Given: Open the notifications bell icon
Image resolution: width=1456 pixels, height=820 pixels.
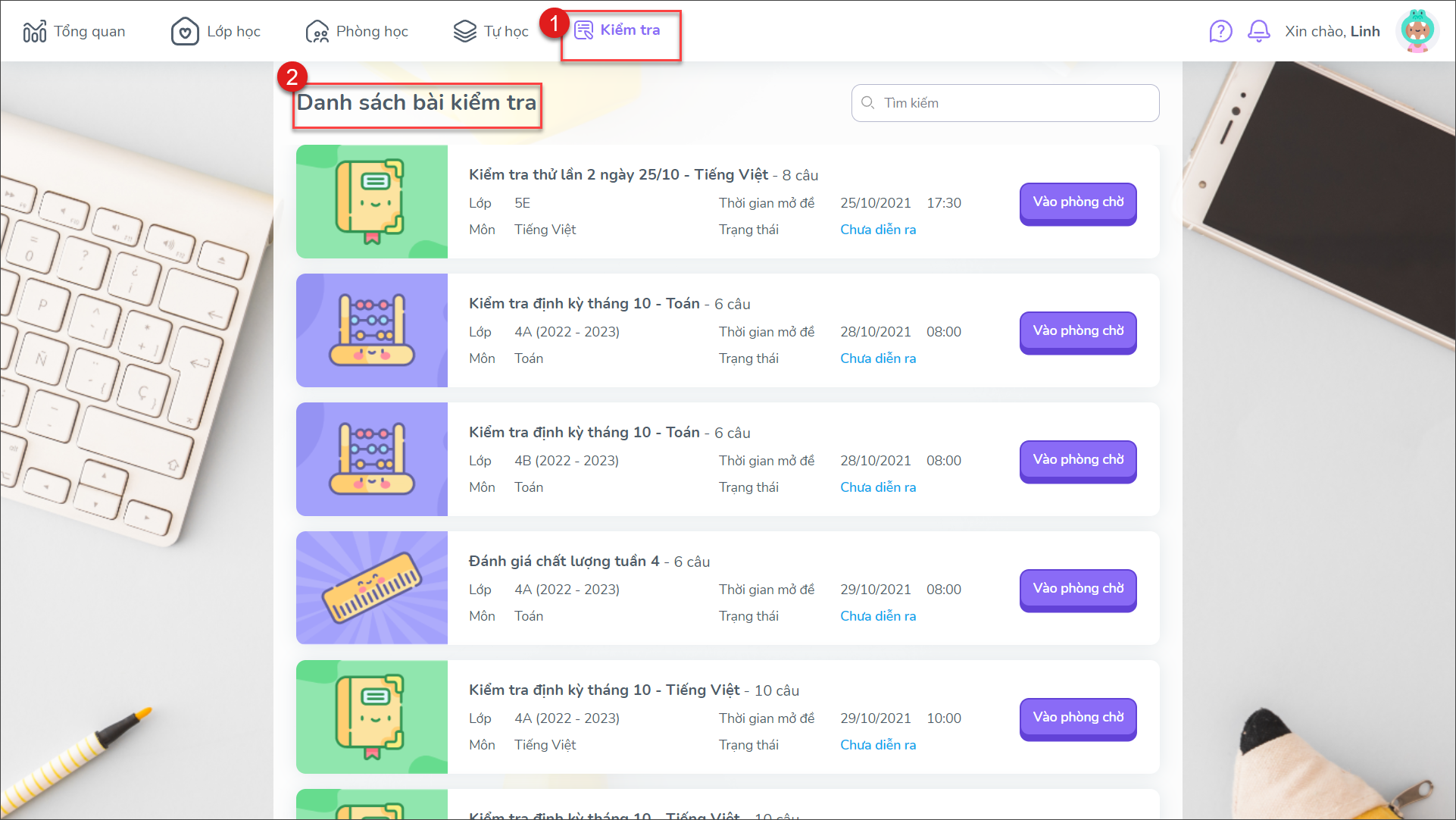Looking at the screenshot, I should (x=1258, y=31).
